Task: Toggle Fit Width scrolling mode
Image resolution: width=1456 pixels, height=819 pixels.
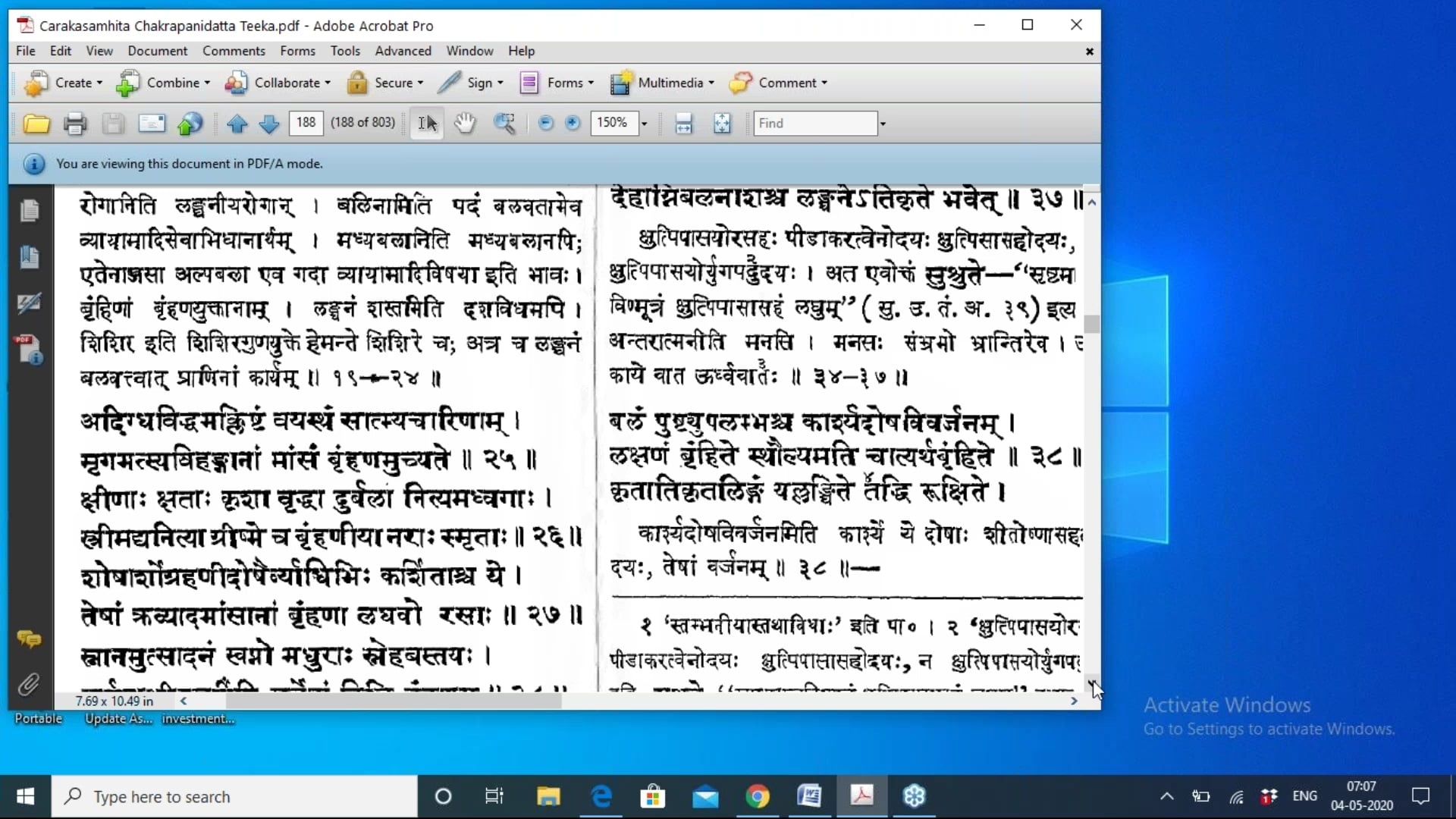Action: 683,124
